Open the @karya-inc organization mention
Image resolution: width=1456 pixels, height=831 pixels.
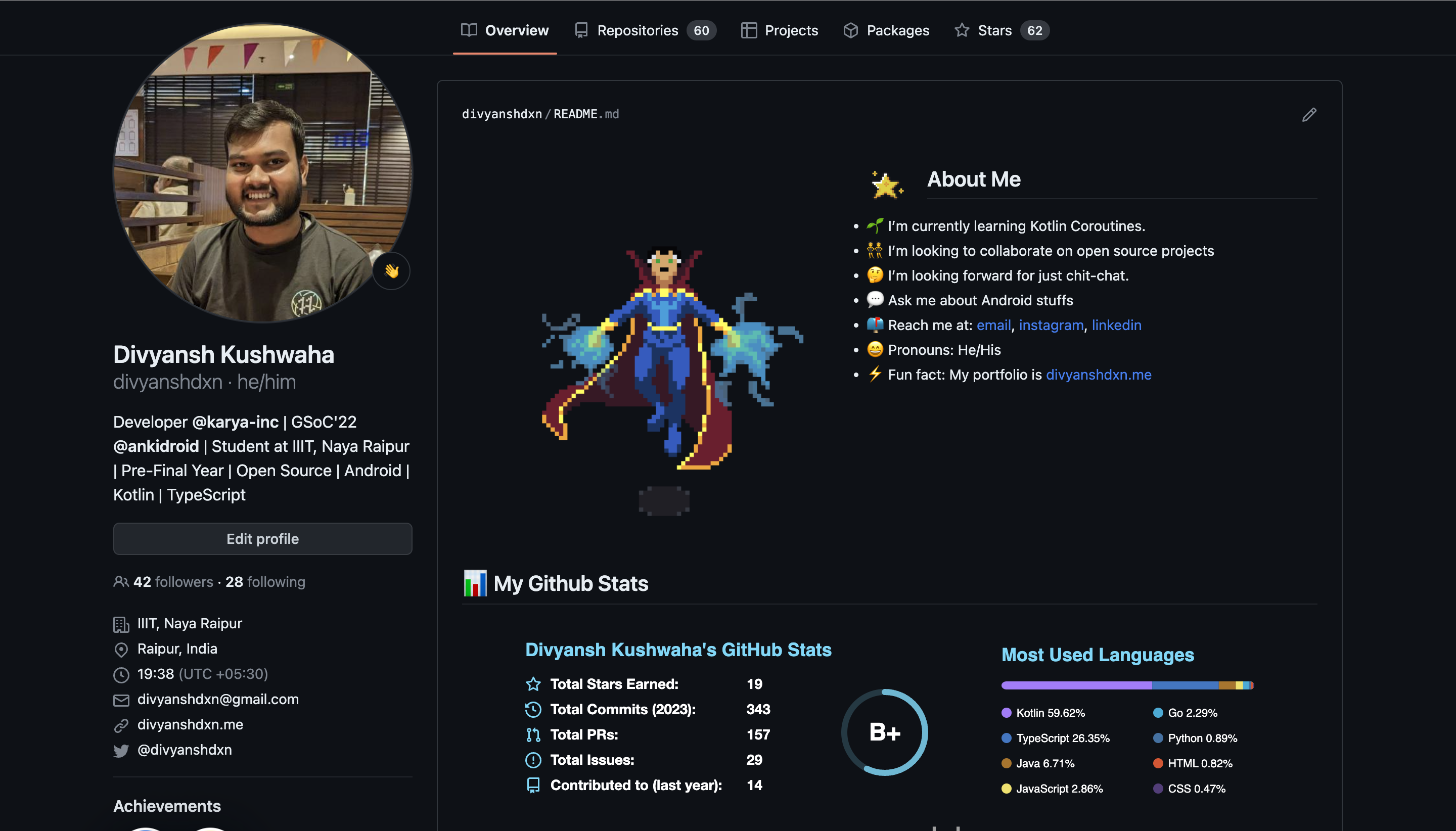[x=235, y=422]
